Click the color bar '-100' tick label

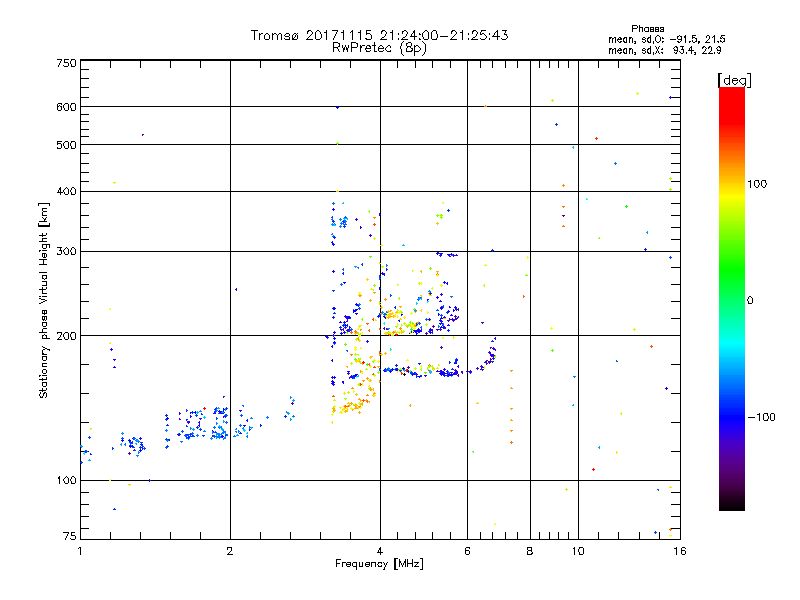tap(761, 417)
